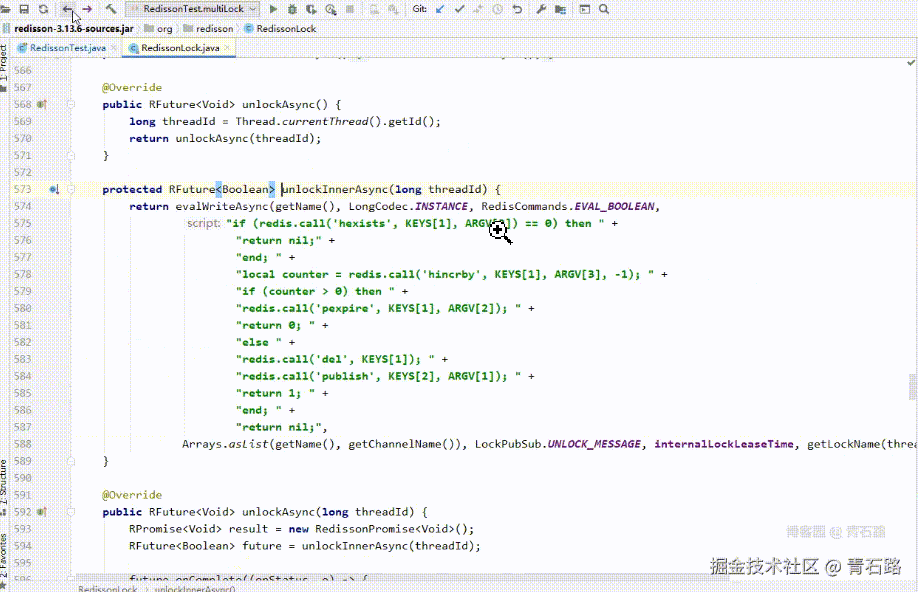Collapse the method fold at line 568
This screenshot has width=918, height=592.
pyautogui.click(x=71, y=104)
